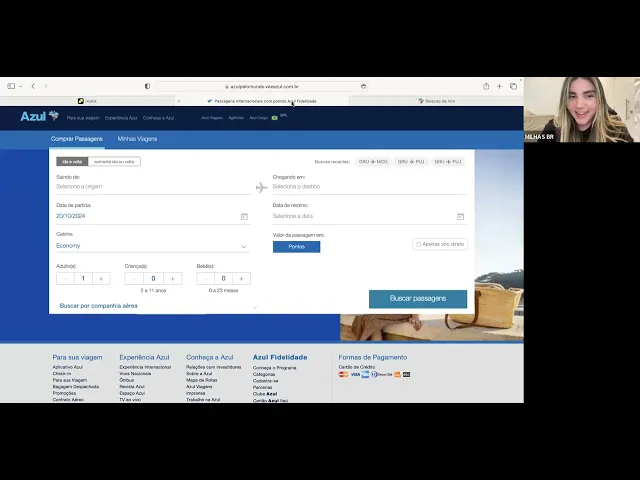Open the return date calendar icon
Screen dimensions: 640x480
coord(460,216)
